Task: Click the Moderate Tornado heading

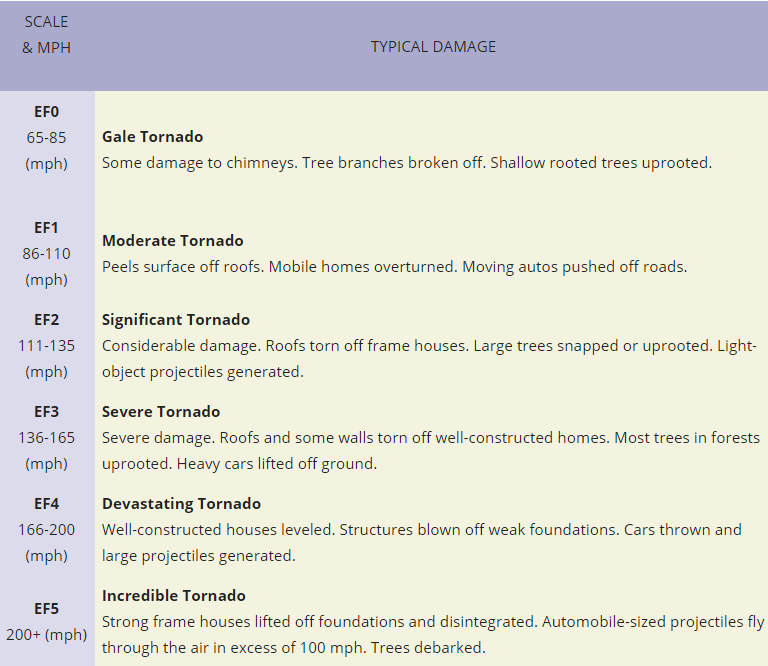Action: (x=172, y=241)
